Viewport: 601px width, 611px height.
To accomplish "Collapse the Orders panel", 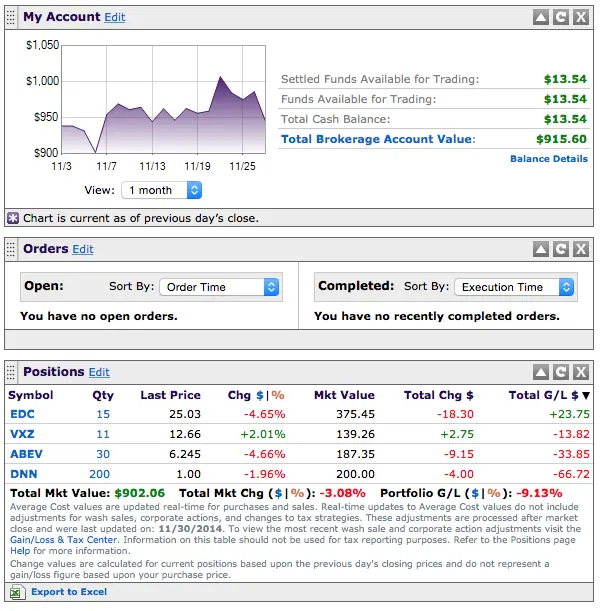I will [541, 249].
